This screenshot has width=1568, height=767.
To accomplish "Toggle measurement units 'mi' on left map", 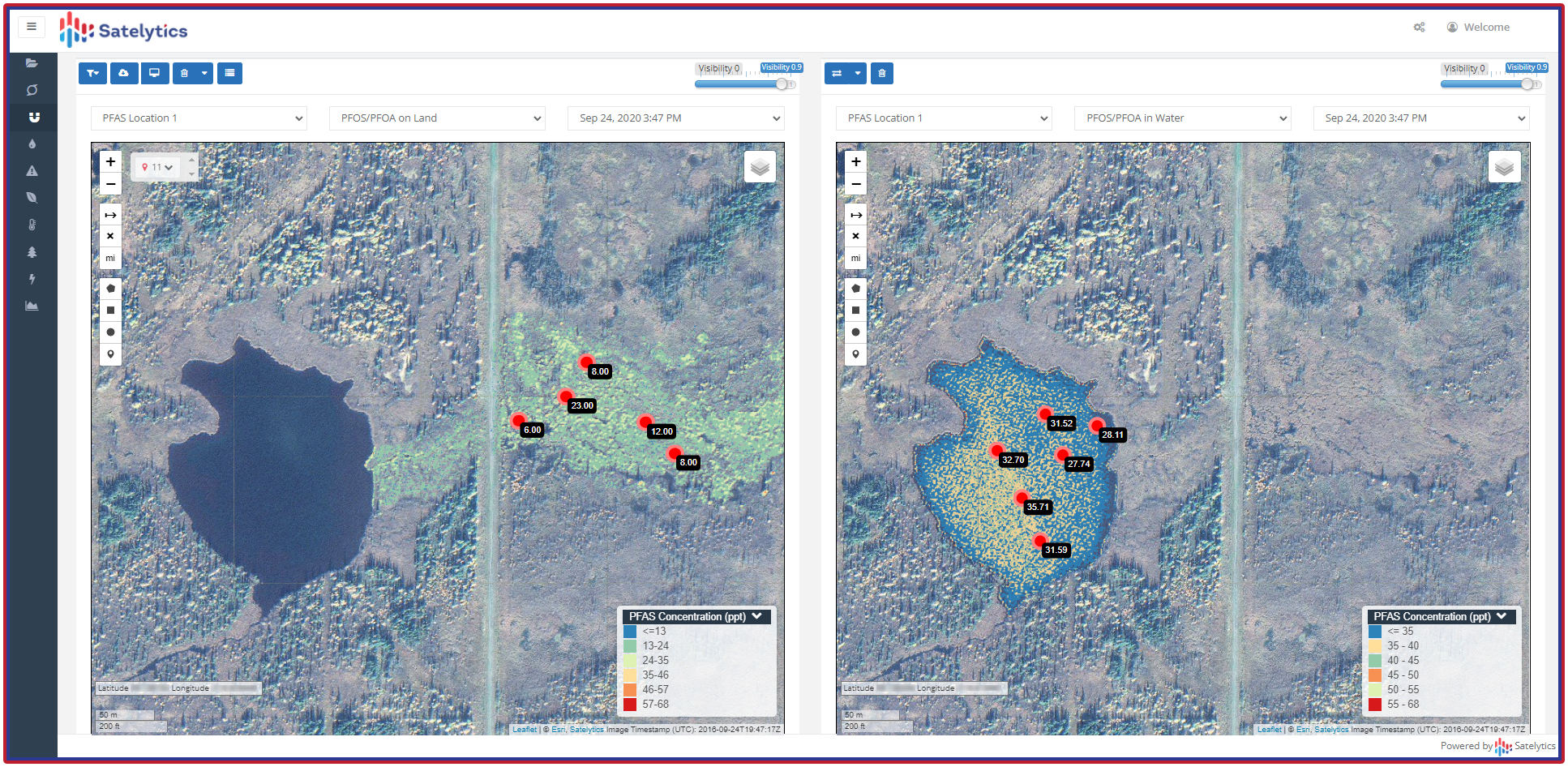I will [111, 259].
